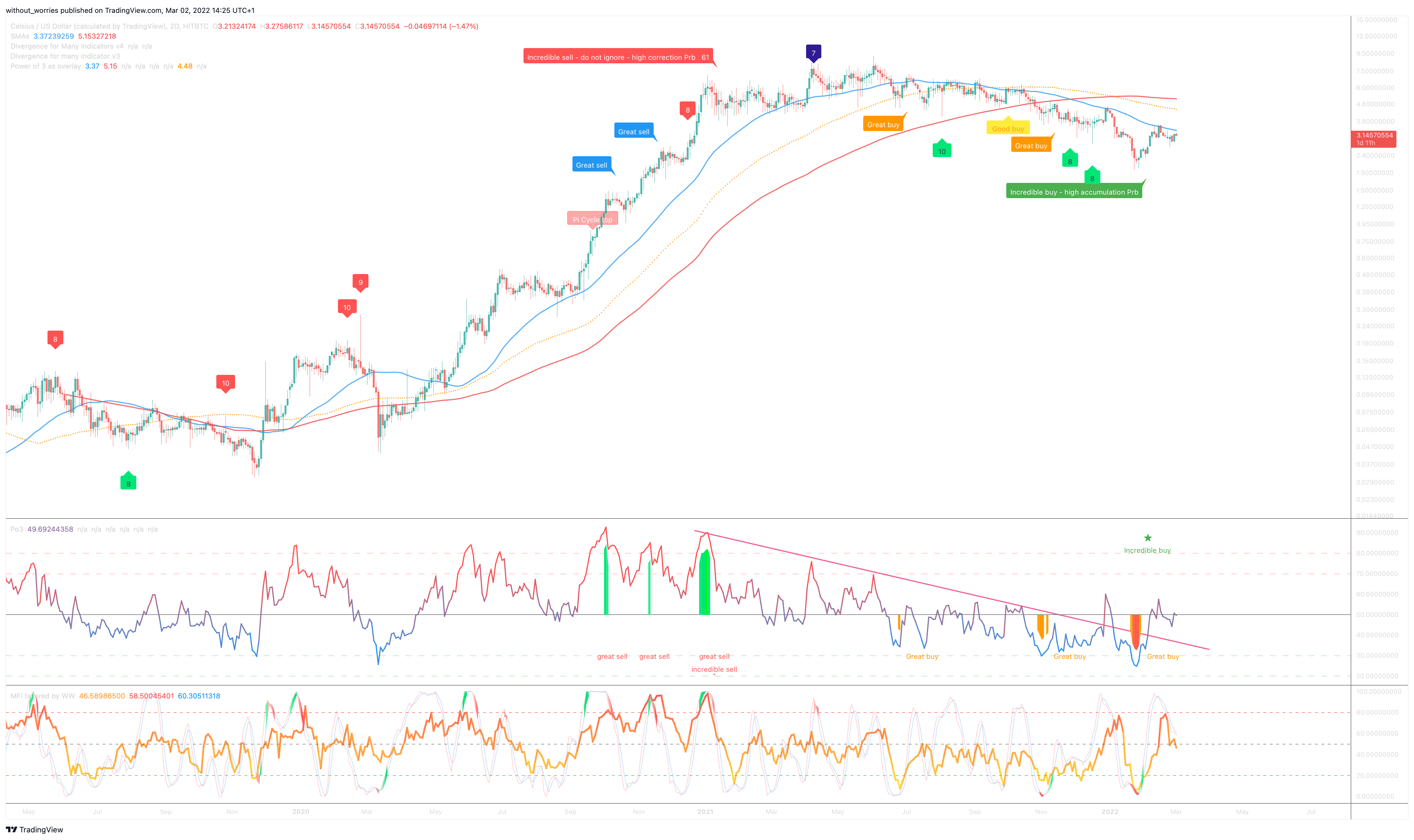Click the Po3 value 49.69244358
This screenshot has height=840, width=1414.
50,529
